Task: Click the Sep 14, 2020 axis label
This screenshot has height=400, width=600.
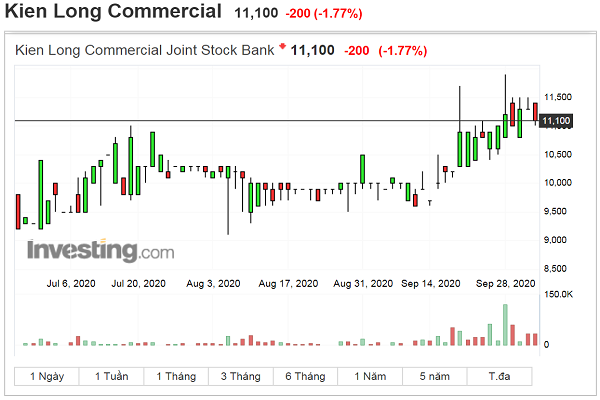Action: pos(430,284)
